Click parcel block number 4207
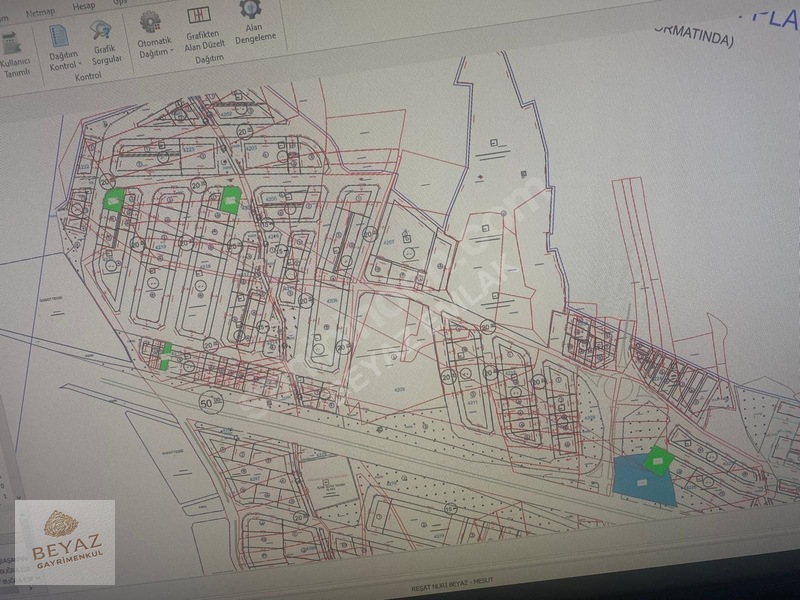Viewport: 800px width, 600px height. tap(389, 242)
